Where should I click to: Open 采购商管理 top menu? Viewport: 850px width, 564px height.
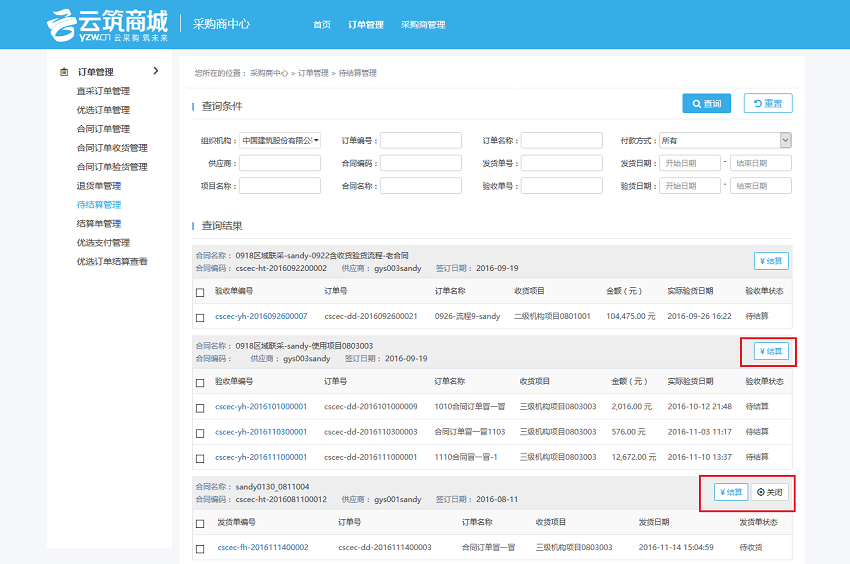422,25
